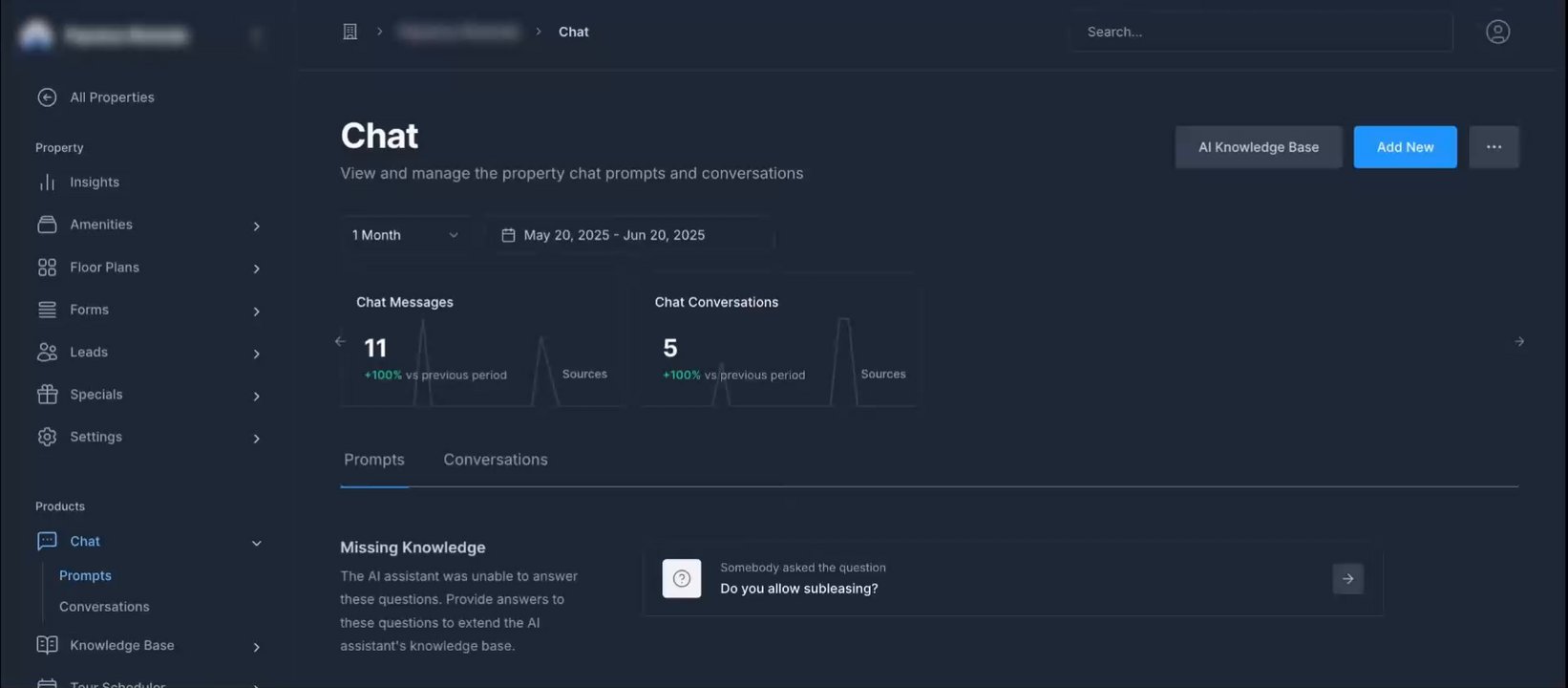Viewport: 1568px width, 688px height.
Task: Click the user profile avatar icon
Action: coord(1497,32)
